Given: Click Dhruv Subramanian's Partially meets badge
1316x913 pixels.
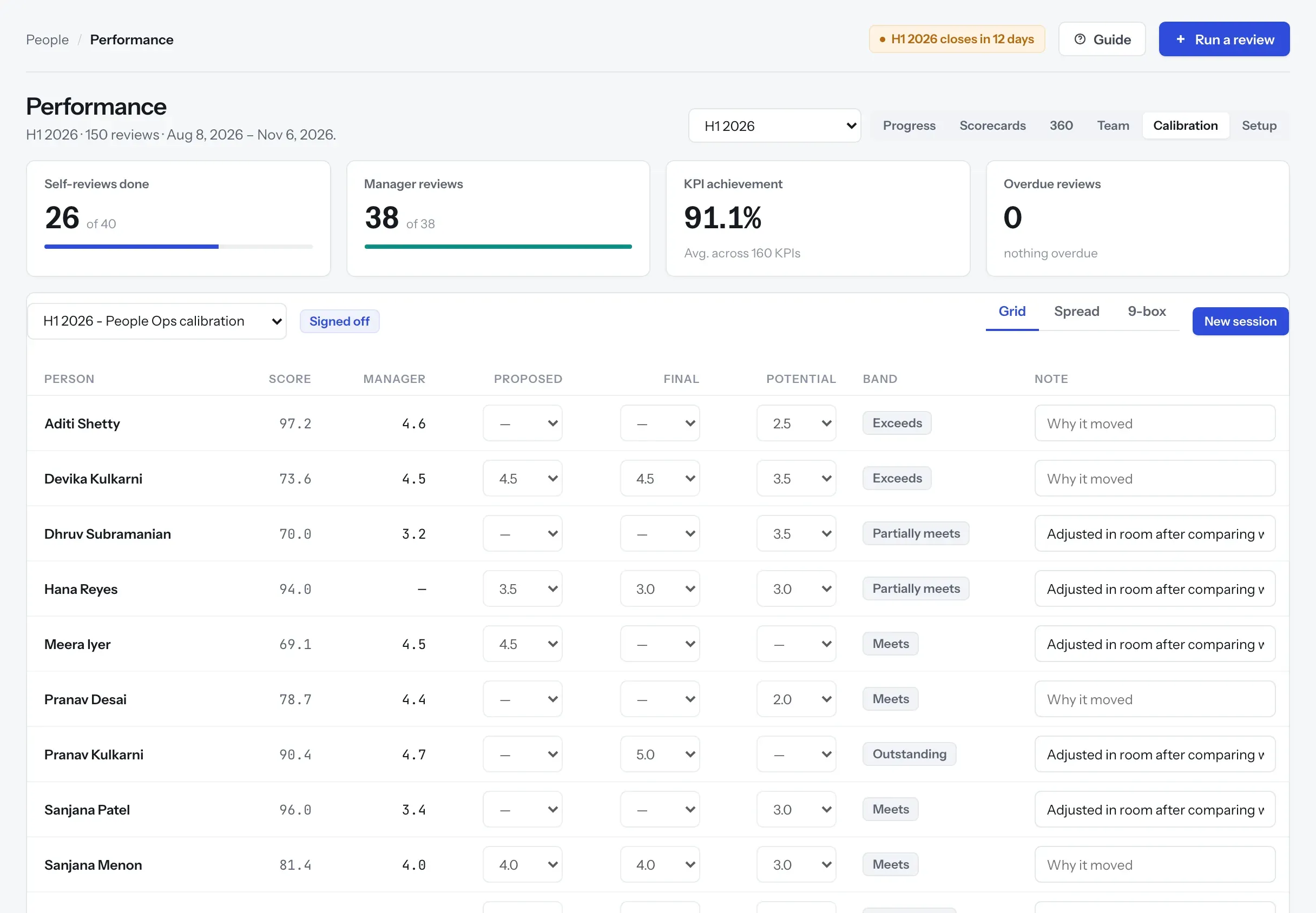Looking at the screenshot, I should [x=916, y=534].
